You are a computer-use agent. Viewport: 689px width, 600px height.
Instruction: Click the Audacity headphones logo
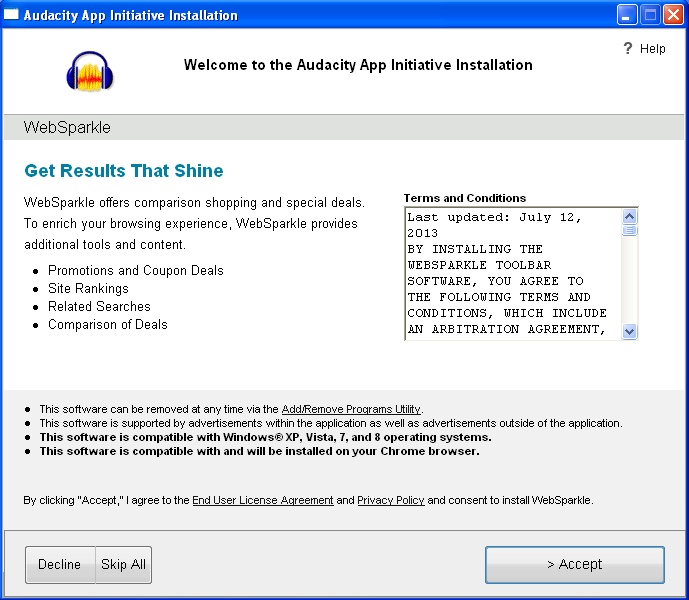90,71
